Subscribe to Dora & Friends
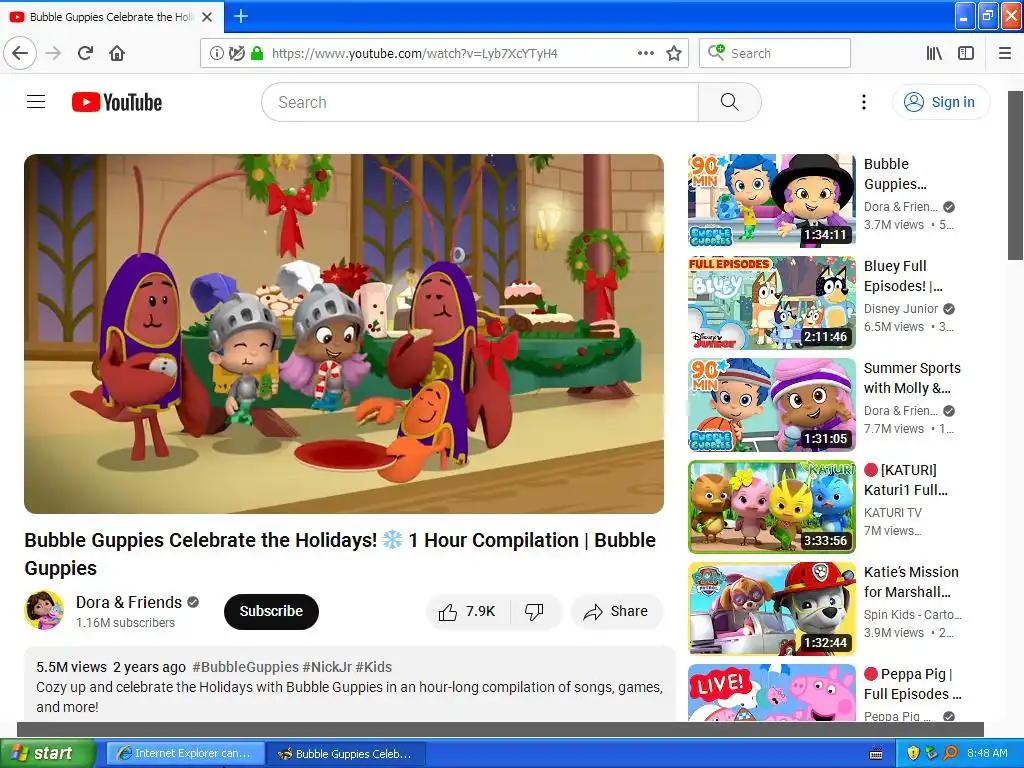Image resolution: width=1024 pixels, height=768 pixels. coord(271,611)
